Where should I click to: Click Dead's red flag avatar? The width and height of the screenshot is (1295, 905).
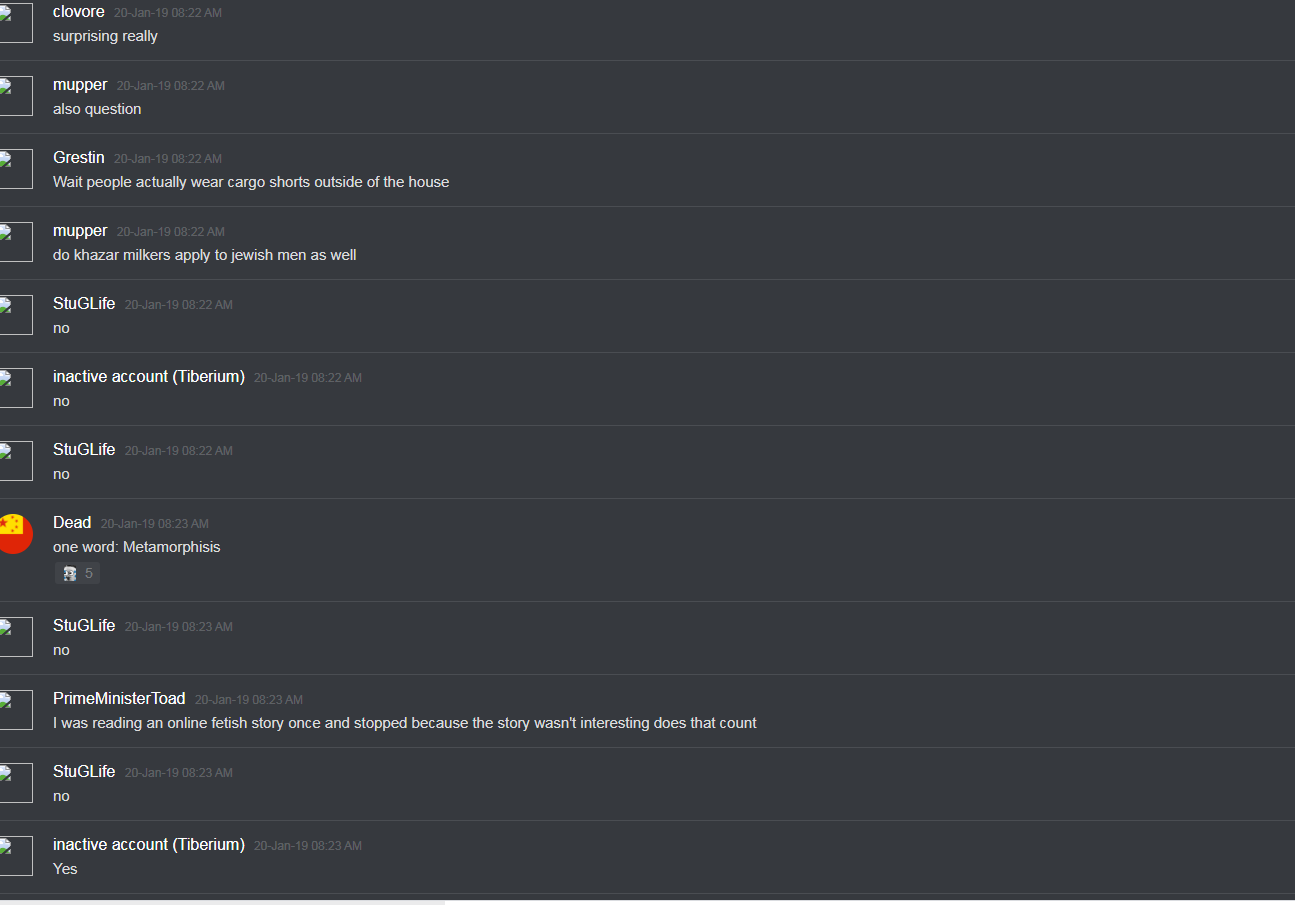(14, 534)
